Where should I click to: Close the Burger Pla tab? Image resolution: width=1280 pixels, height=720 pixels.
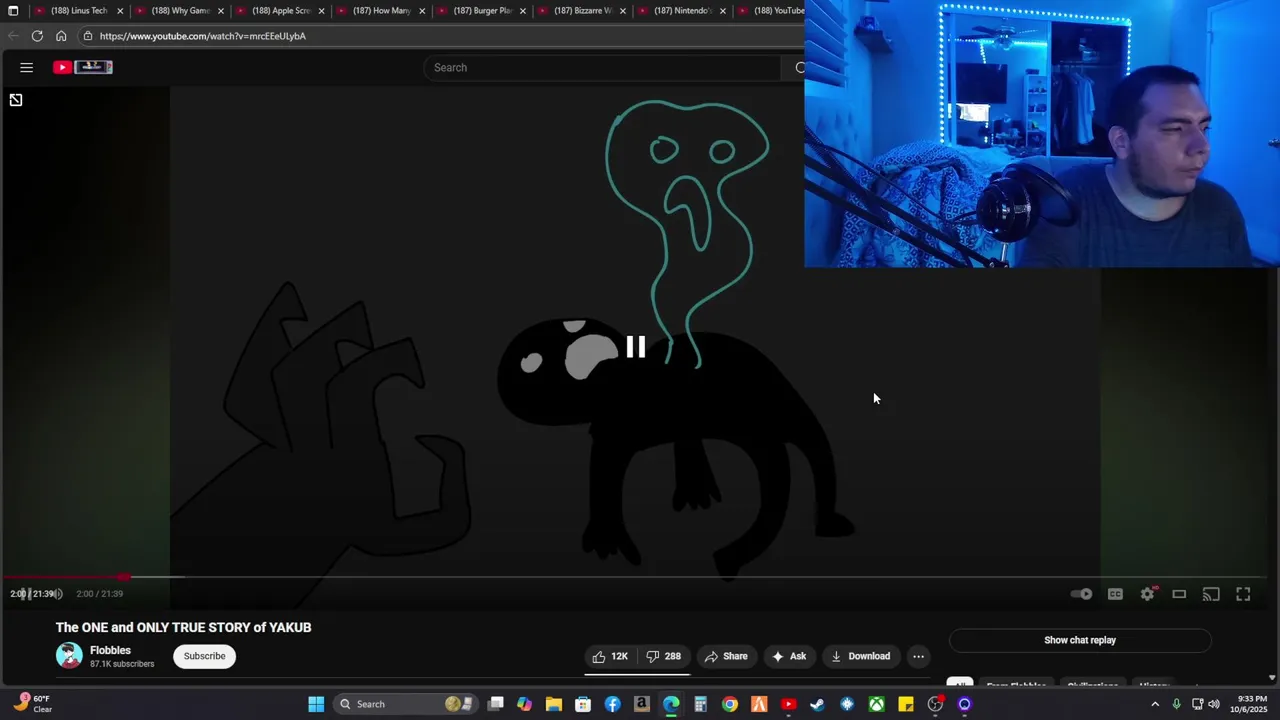(x=522, y=11)
